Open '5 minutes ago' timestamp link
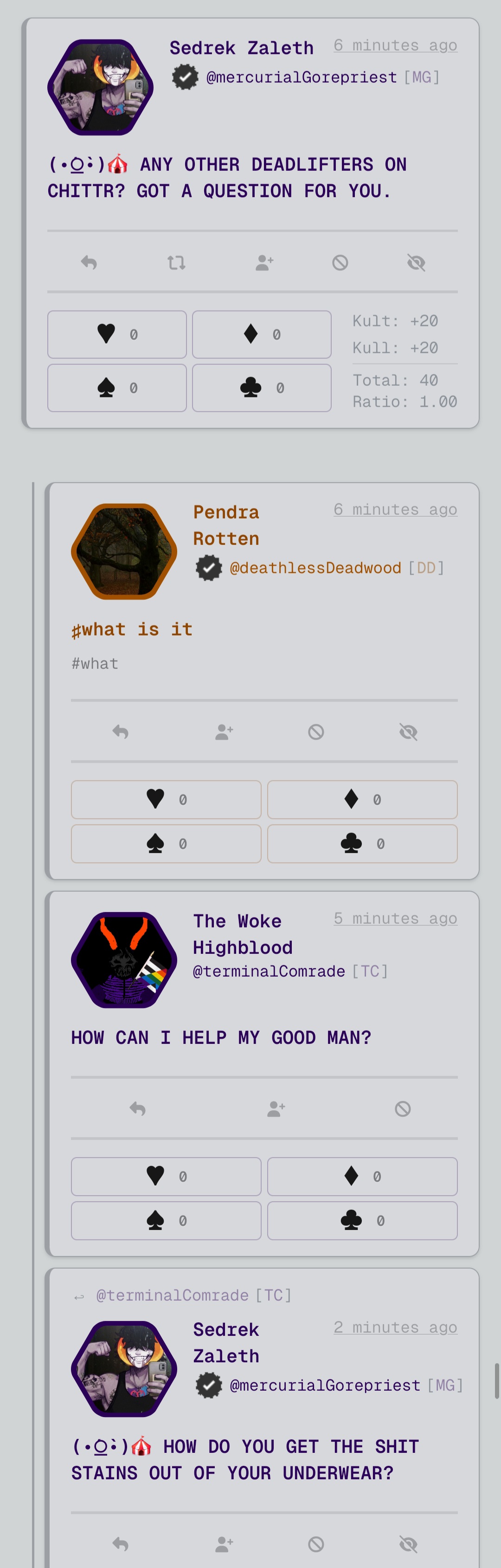Viewport: 501px width, 1568px height. [x=395, y=918]
